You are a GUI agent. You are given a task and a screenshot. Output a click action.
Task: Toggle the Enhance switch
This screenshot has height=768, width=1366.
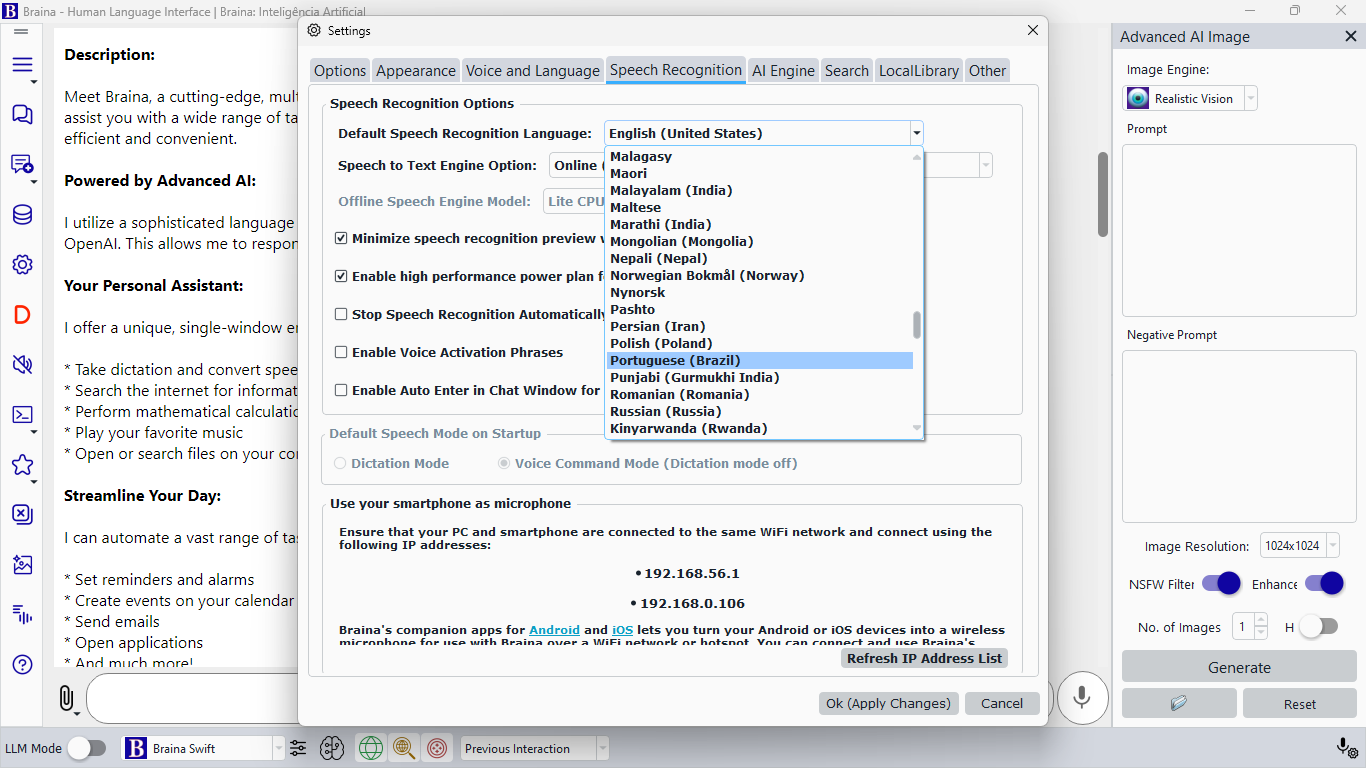[x=1324, y=584]
